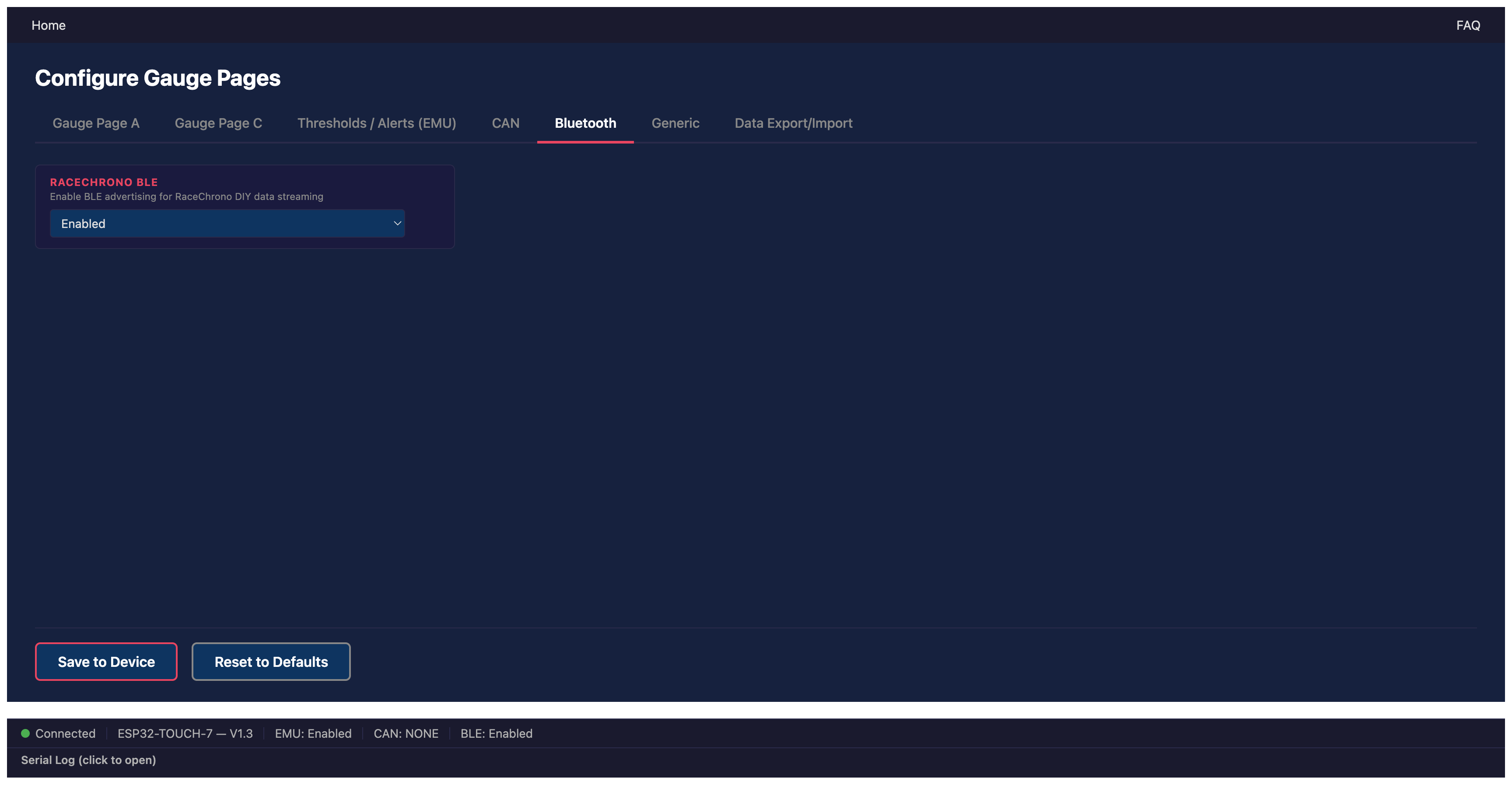Click the ESP32-TOUCH-7 — V1.3 status text
The image size is (1512, 785).
pos(185,733)
